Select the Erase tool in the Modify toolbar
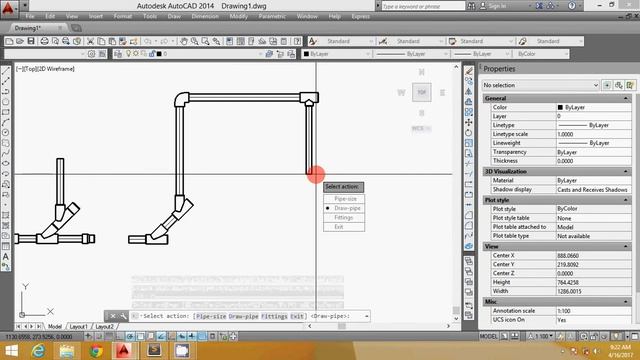640x360 pixels. point(469,71)
